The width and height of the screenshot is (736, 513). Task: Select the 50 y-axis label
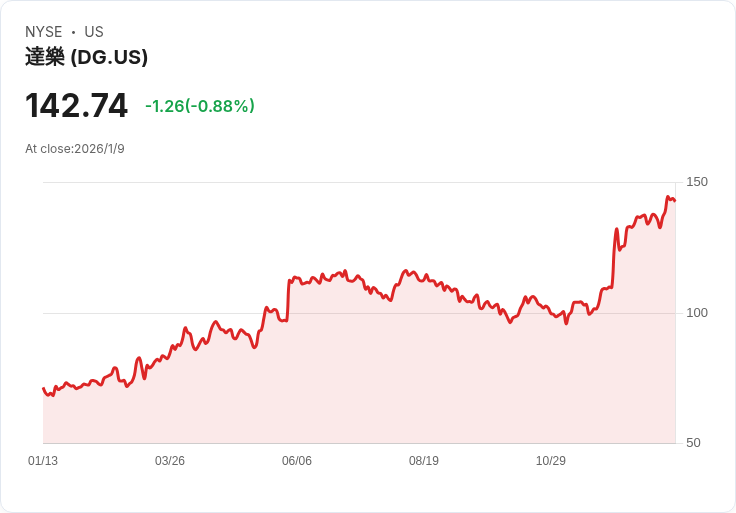[x=692, y=443]
